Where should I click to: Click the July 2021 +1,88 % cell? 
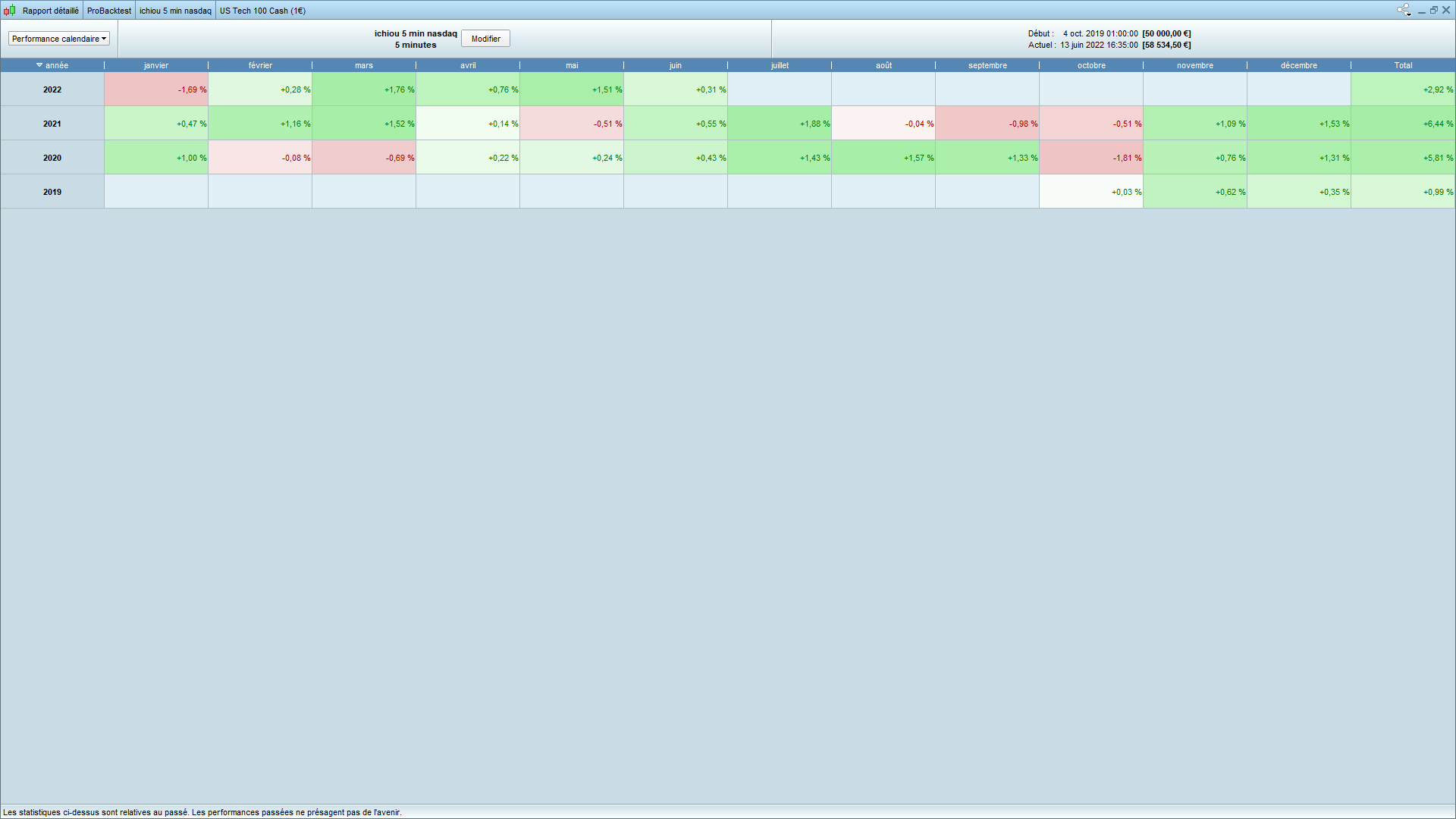pyautogui.click(x=780, y=124)
